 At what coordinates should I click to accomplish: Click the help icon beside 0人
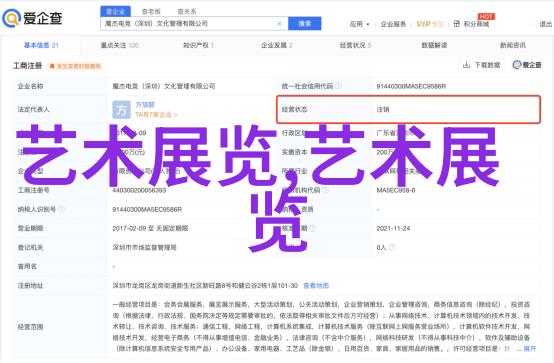click(391, 247)
